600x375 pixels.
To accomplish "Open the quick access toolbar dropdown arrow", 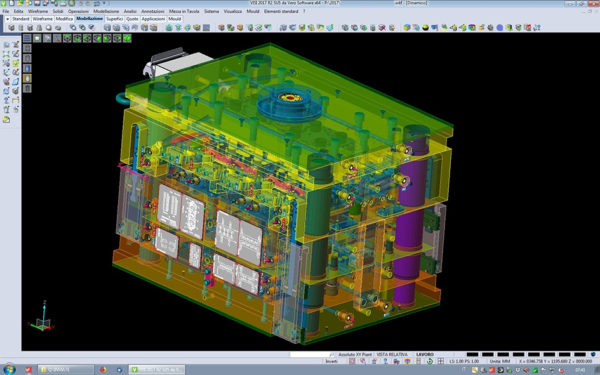I will (104, 3).
